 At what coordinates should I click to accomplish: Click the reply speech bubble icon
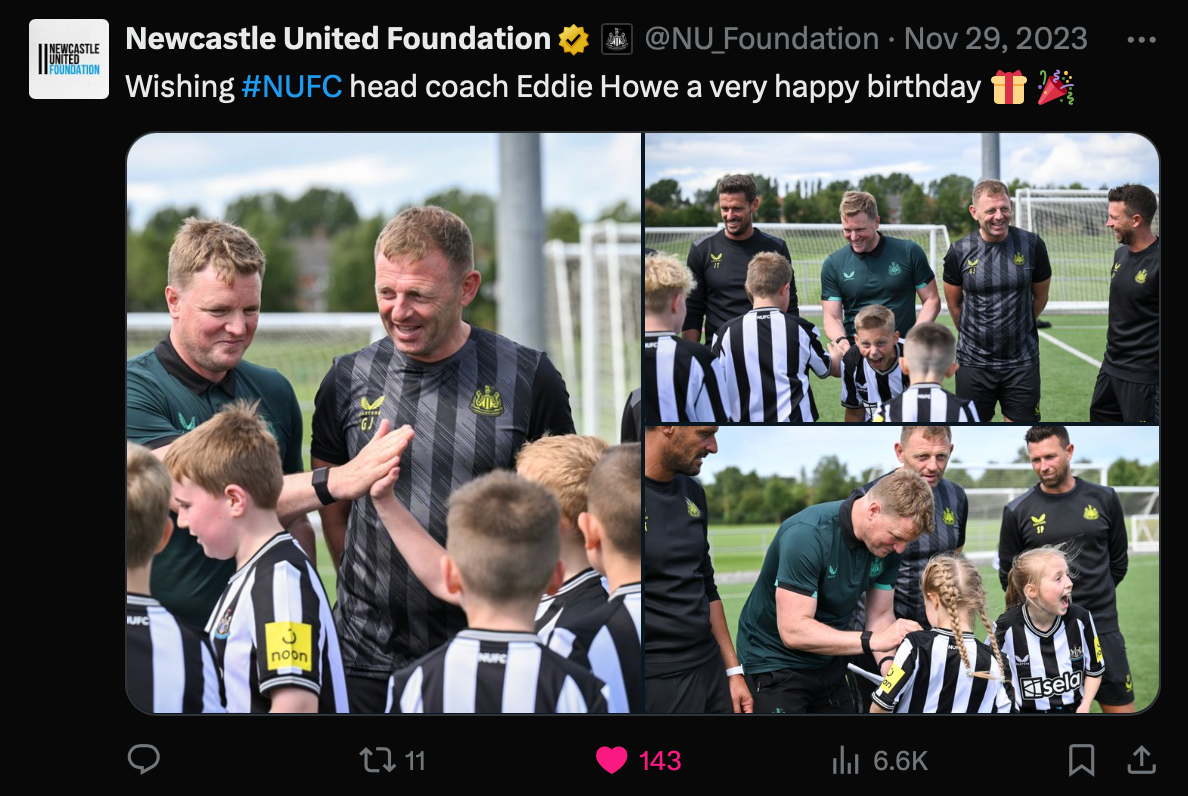tap(144, 759)
